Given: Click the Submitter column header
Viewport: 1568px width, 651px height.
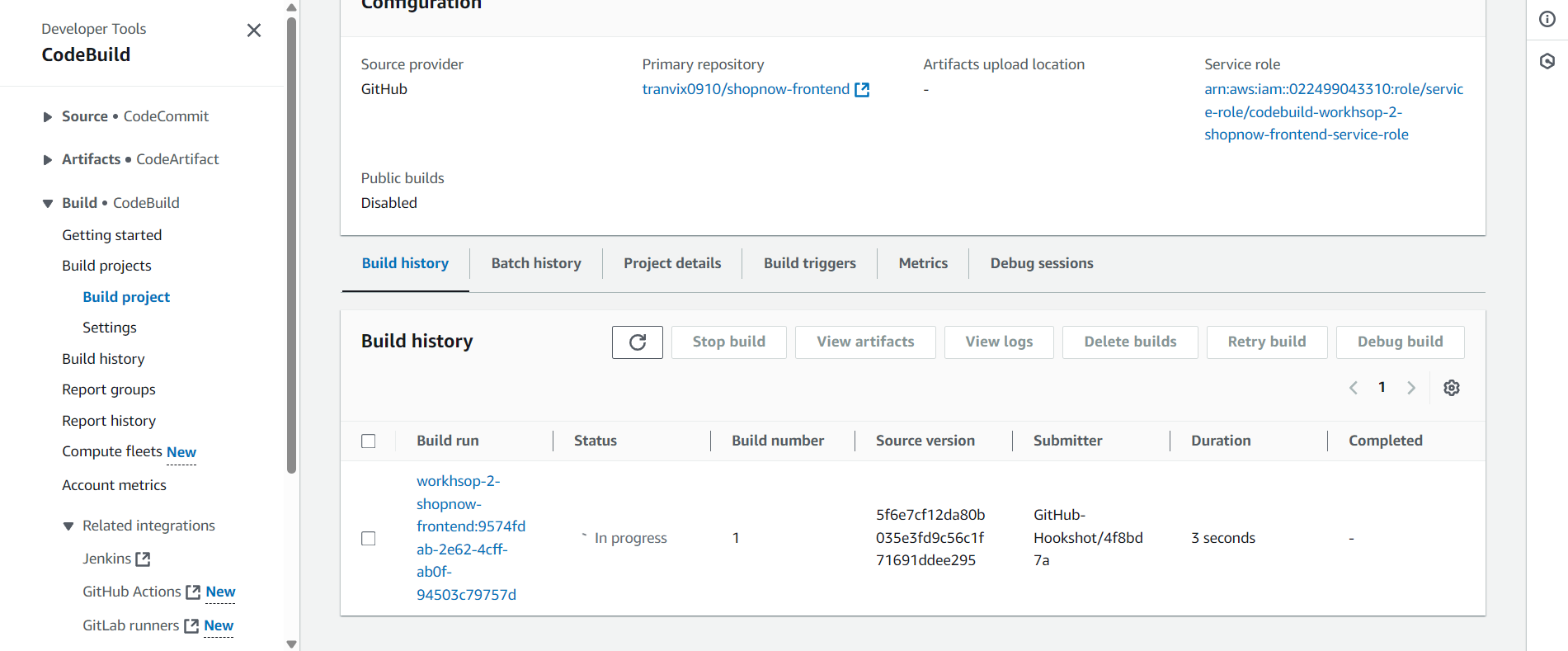Looking at the screenshot, I should pos(1068,441).
